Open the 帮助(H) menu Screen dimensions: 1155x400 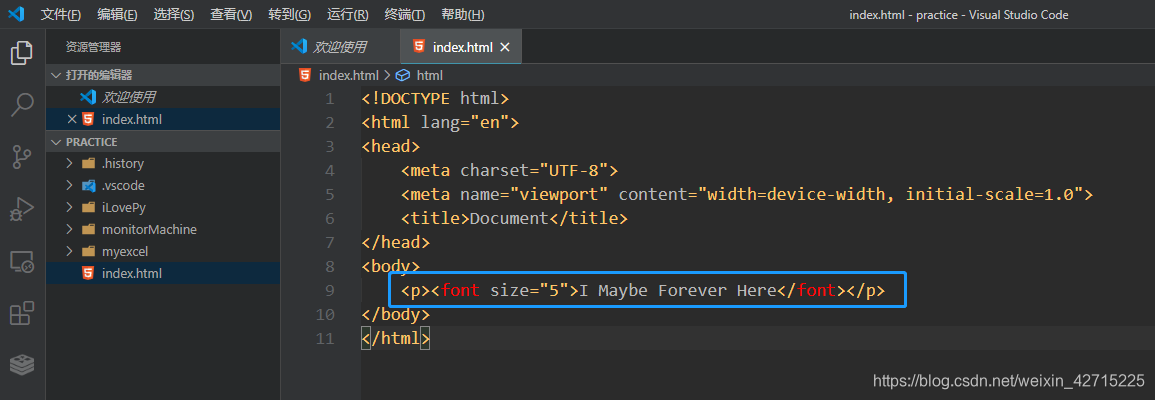463,15
